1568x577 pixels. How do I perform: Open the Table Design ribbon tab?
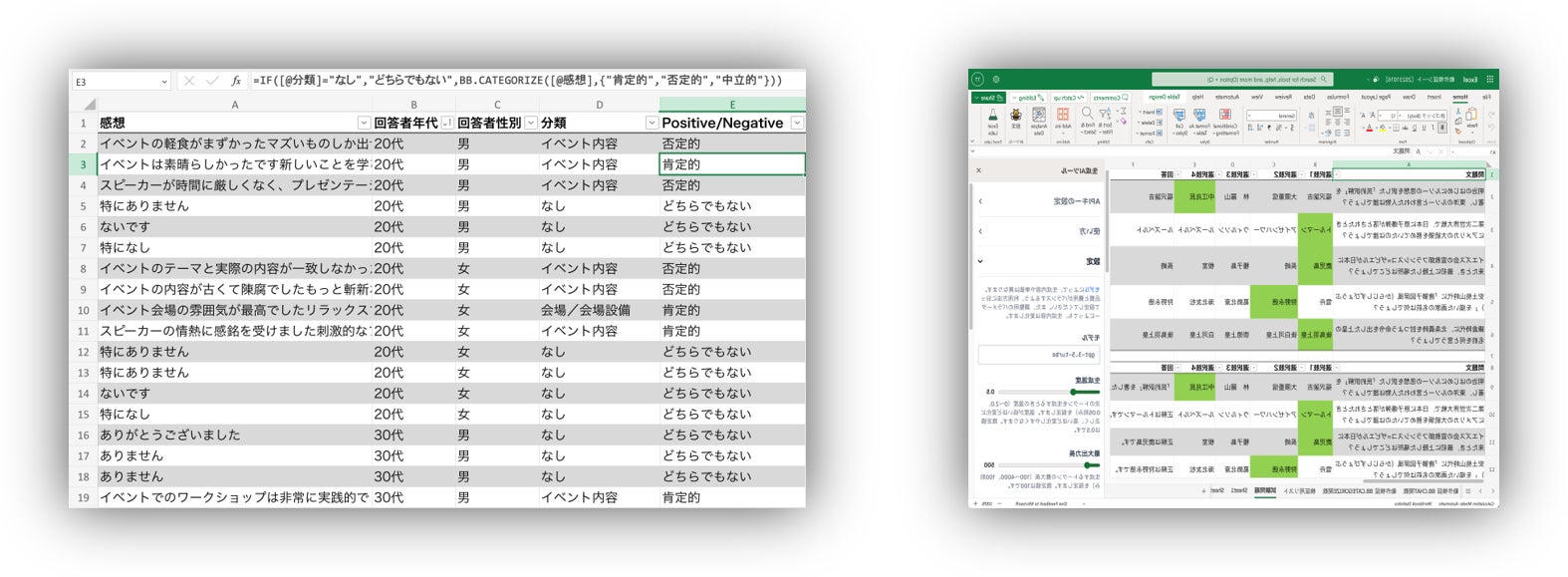click(x=1165, y=97)
